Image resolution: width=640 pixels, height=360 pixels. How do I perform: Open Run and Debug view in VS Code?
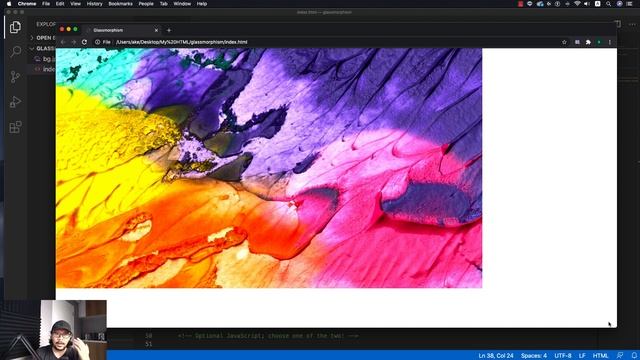pyautogui.click(x=15, y=102)
